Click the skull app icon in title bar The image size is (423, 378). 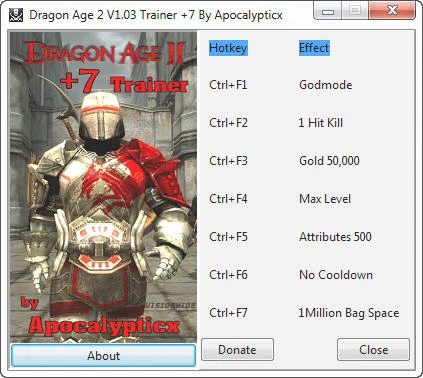(x=16, y=15)
